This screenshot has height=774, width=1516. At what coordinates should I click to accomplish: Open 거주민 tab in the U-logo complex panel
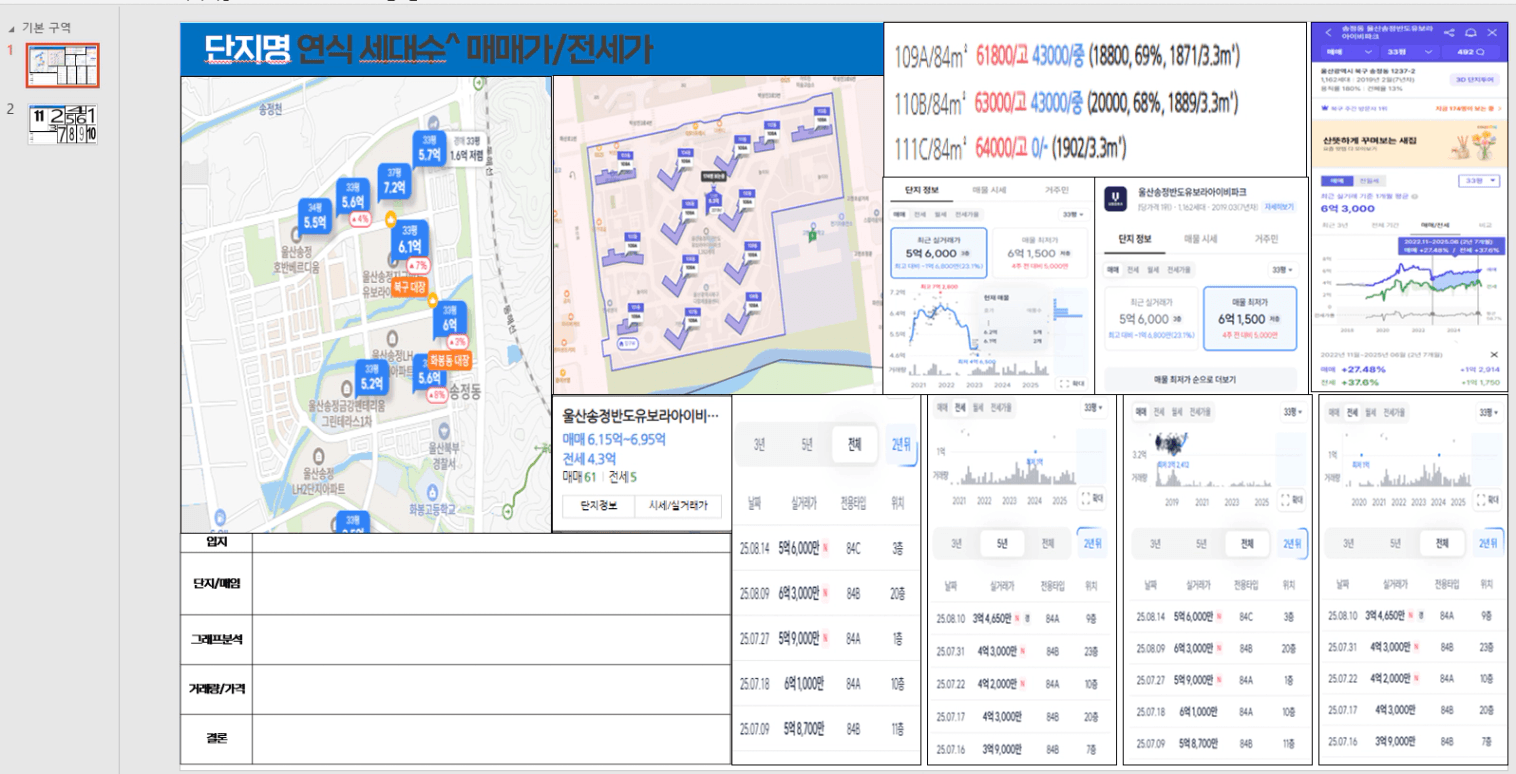pyautogui.click(x=1267, y=239)
